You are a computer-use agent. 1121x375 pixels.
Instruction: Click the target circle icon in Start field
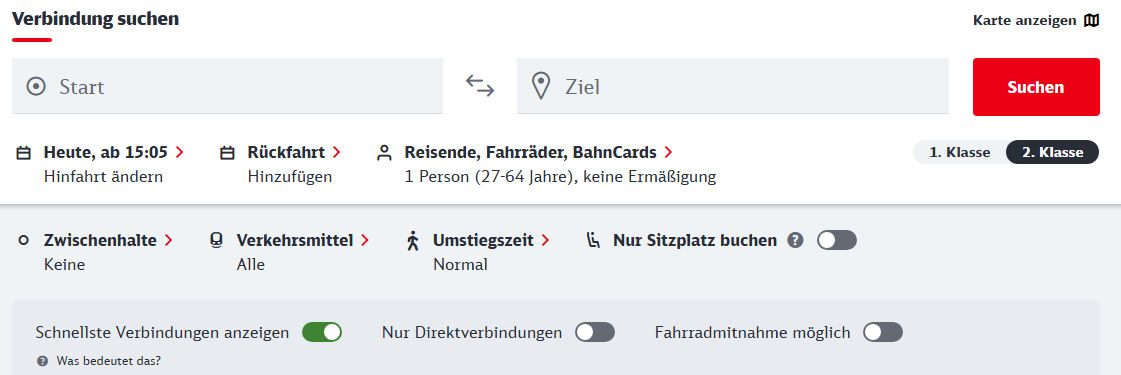[36, 86]
